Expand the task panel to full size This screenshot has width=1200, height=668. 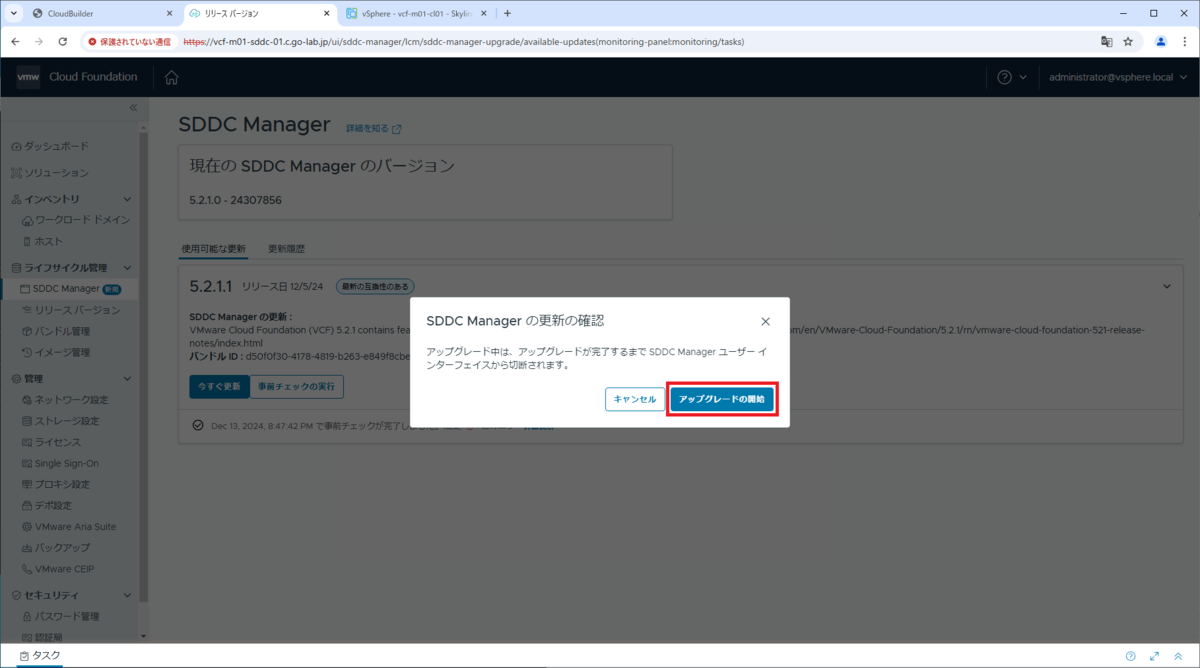(1154, 656)
